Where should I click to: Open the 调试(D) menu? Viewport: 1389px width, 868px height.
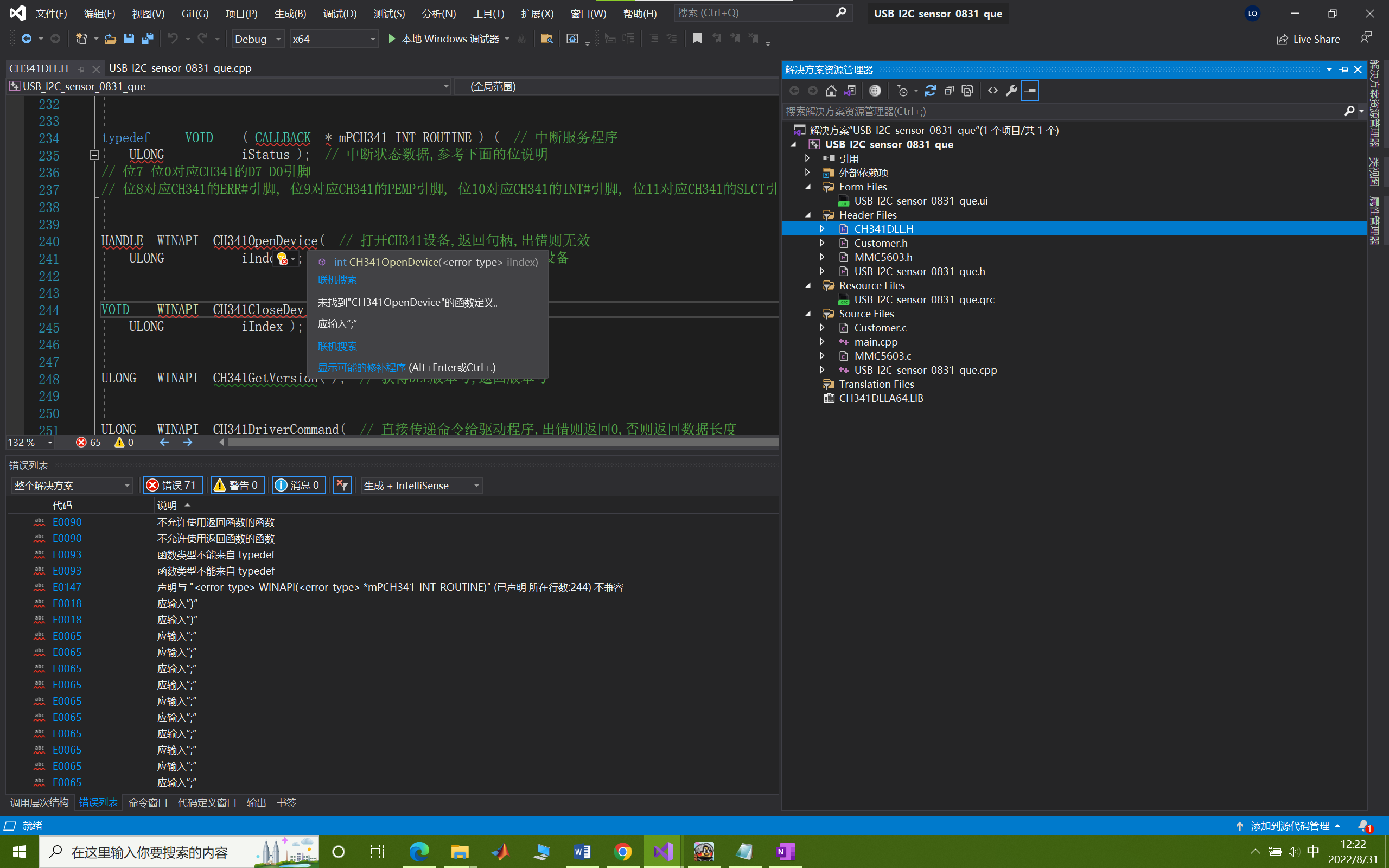point(340,13)
